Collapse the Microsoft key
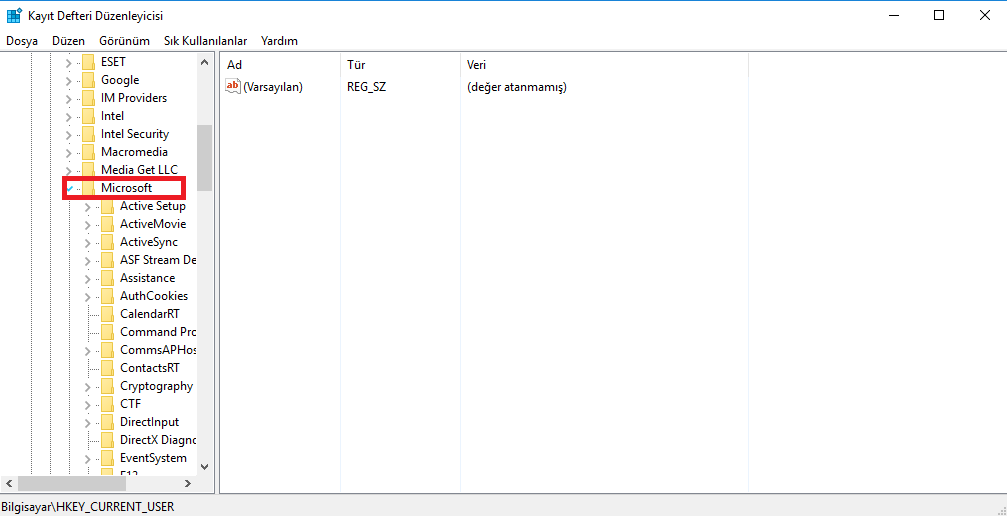This screenshot has height=516, width=1007. tap(69, 188)
